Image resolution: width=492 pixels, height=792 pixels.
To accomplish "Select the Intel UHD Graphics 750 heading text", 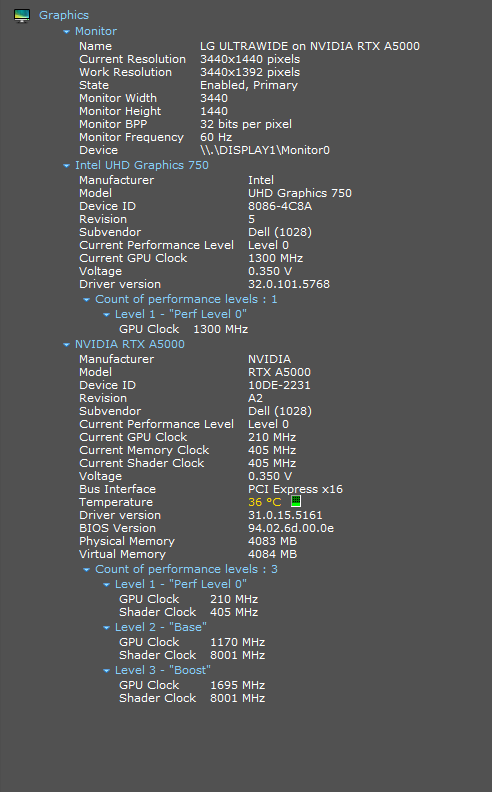I will [x=142, y=165].
